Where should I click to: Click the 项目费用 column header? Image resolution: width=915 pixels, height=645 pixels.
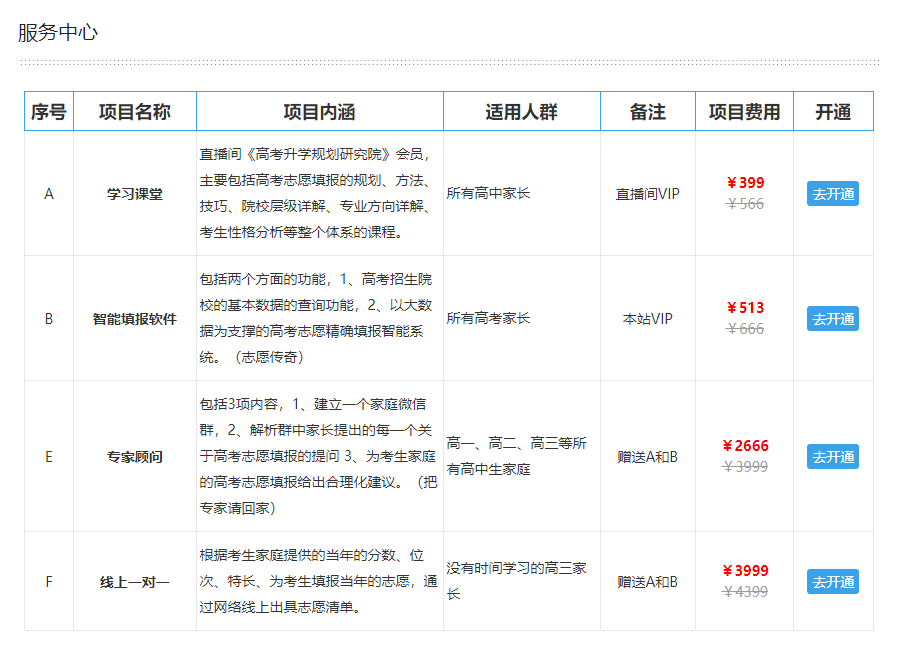tap(744, 112)
